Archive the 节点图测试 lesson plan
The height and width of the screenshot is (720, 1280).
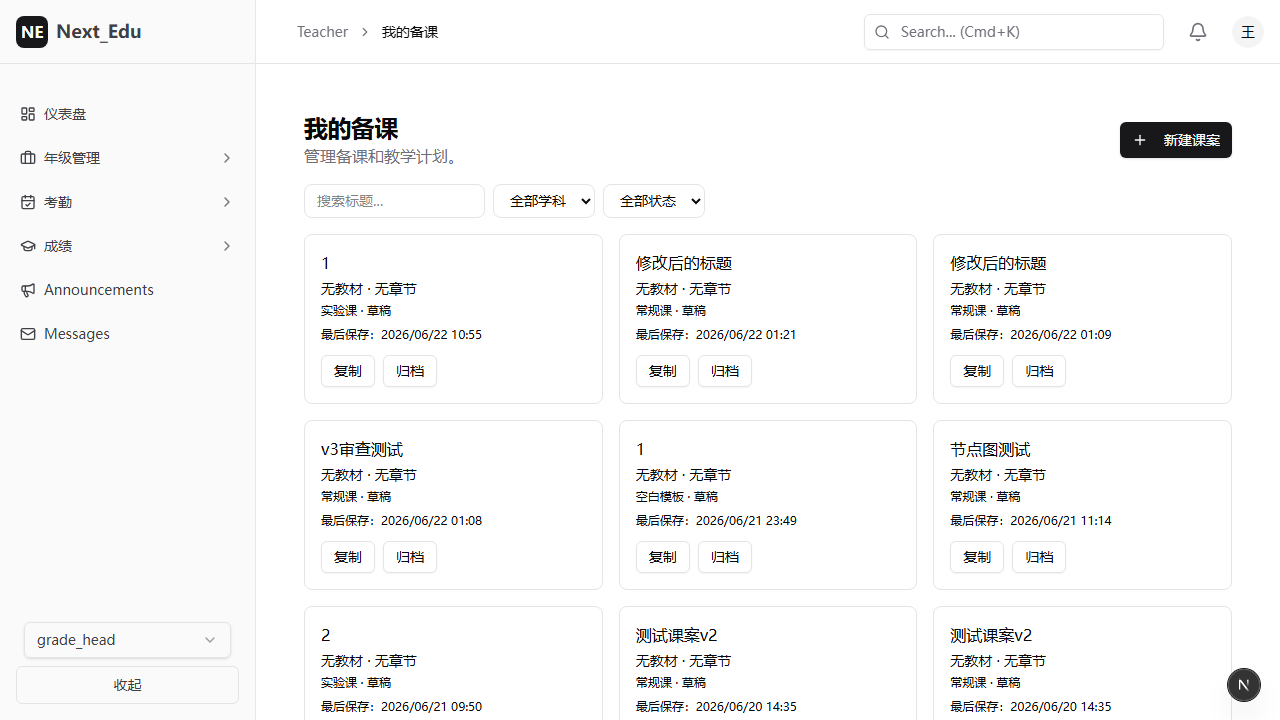point(1039,557)
